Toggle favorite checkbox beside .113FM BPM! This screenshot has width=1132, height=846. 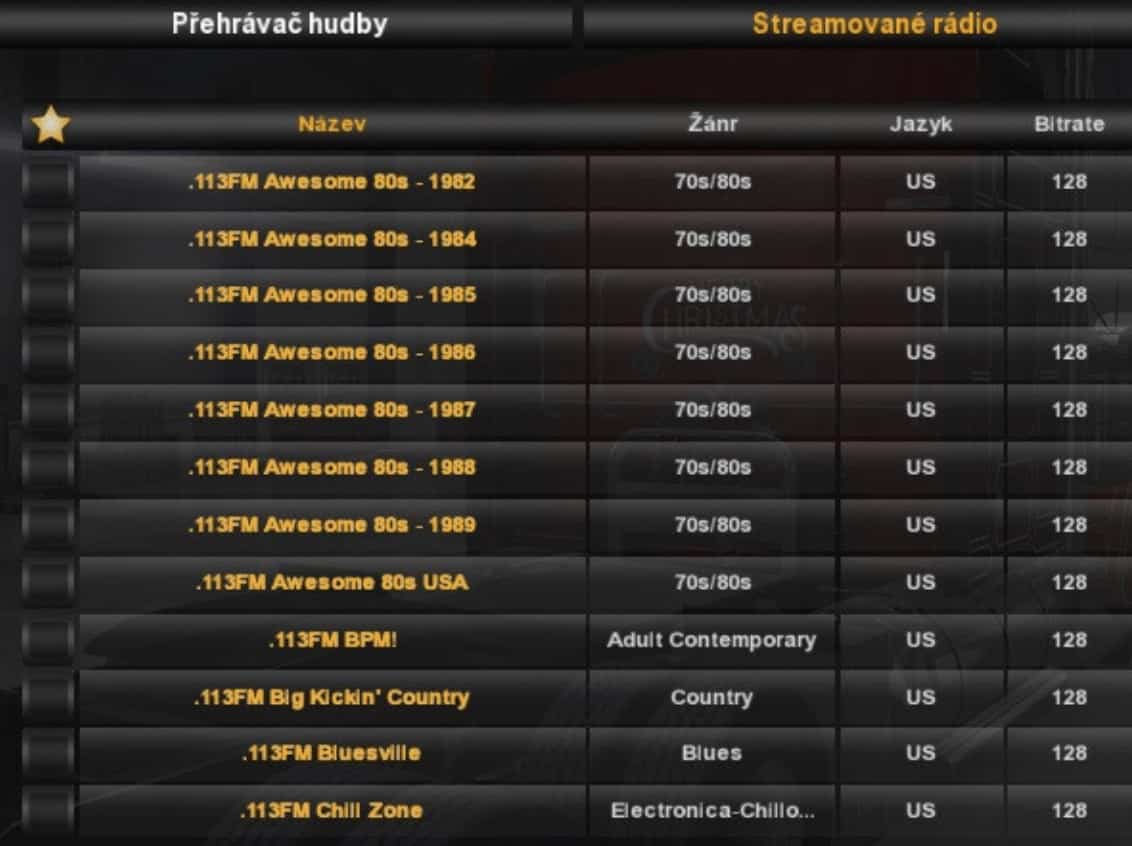48,641
